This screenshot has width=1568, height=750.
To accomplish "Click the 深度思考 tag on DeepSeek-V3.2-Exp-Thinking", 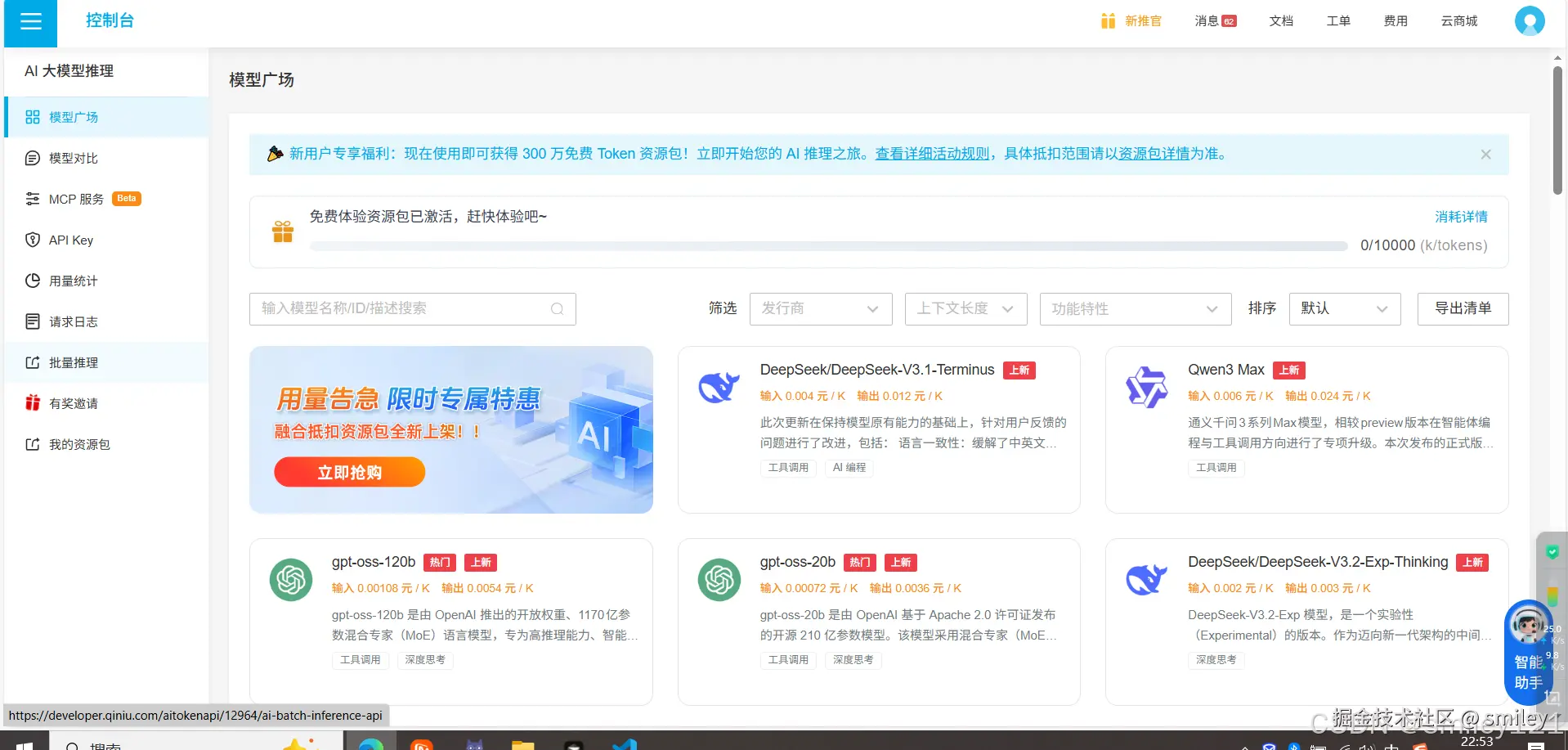I will (1216, 660).
